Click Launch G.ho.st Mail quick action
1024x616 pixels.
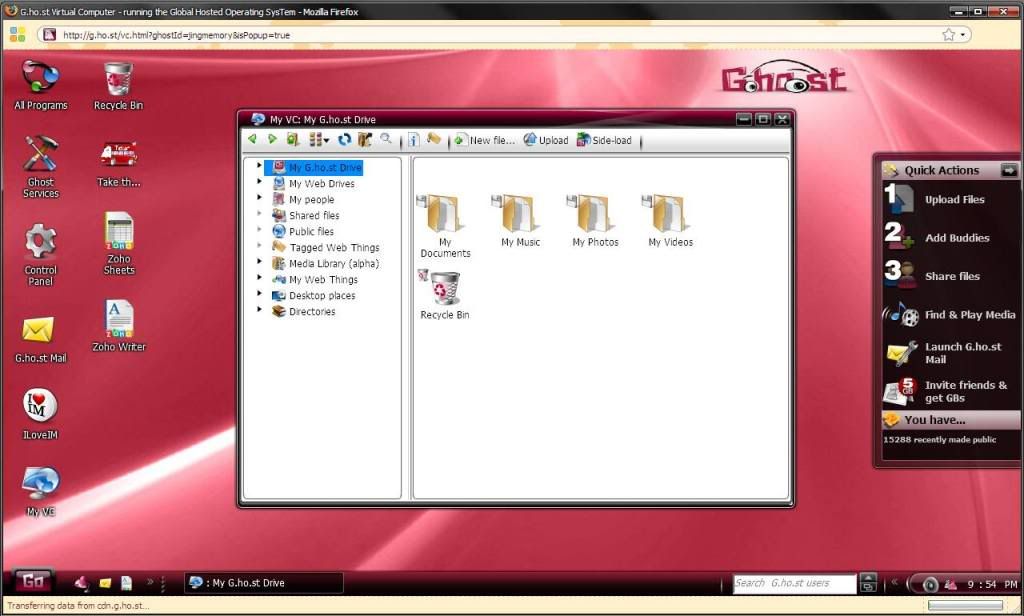(949, 353)
